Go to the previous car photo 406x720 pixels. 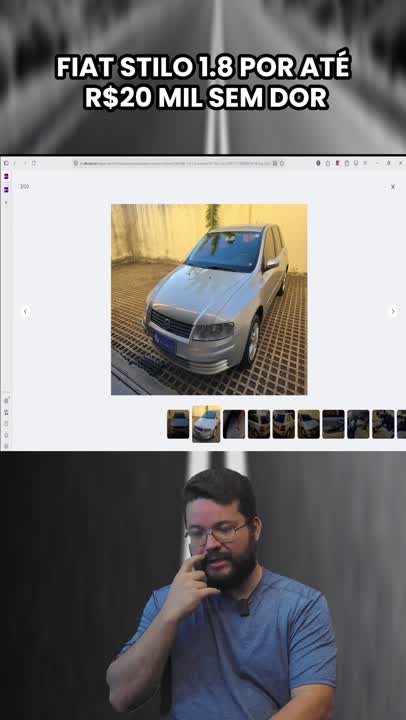tap(26, 312)
